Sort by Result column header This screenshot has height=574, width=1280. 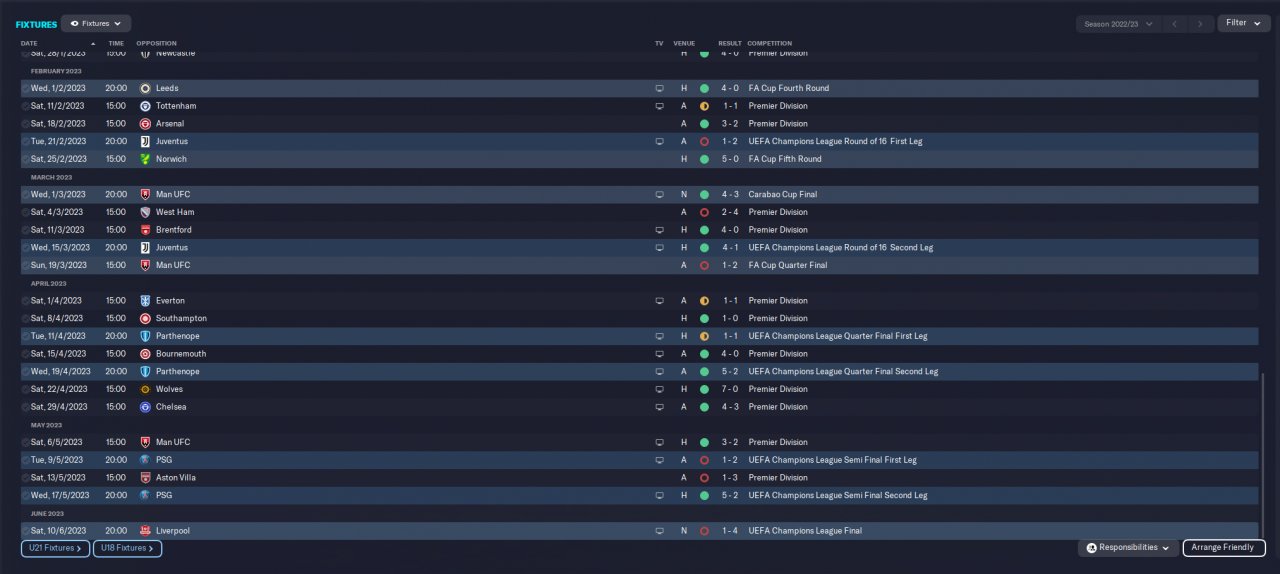(730, 43)
